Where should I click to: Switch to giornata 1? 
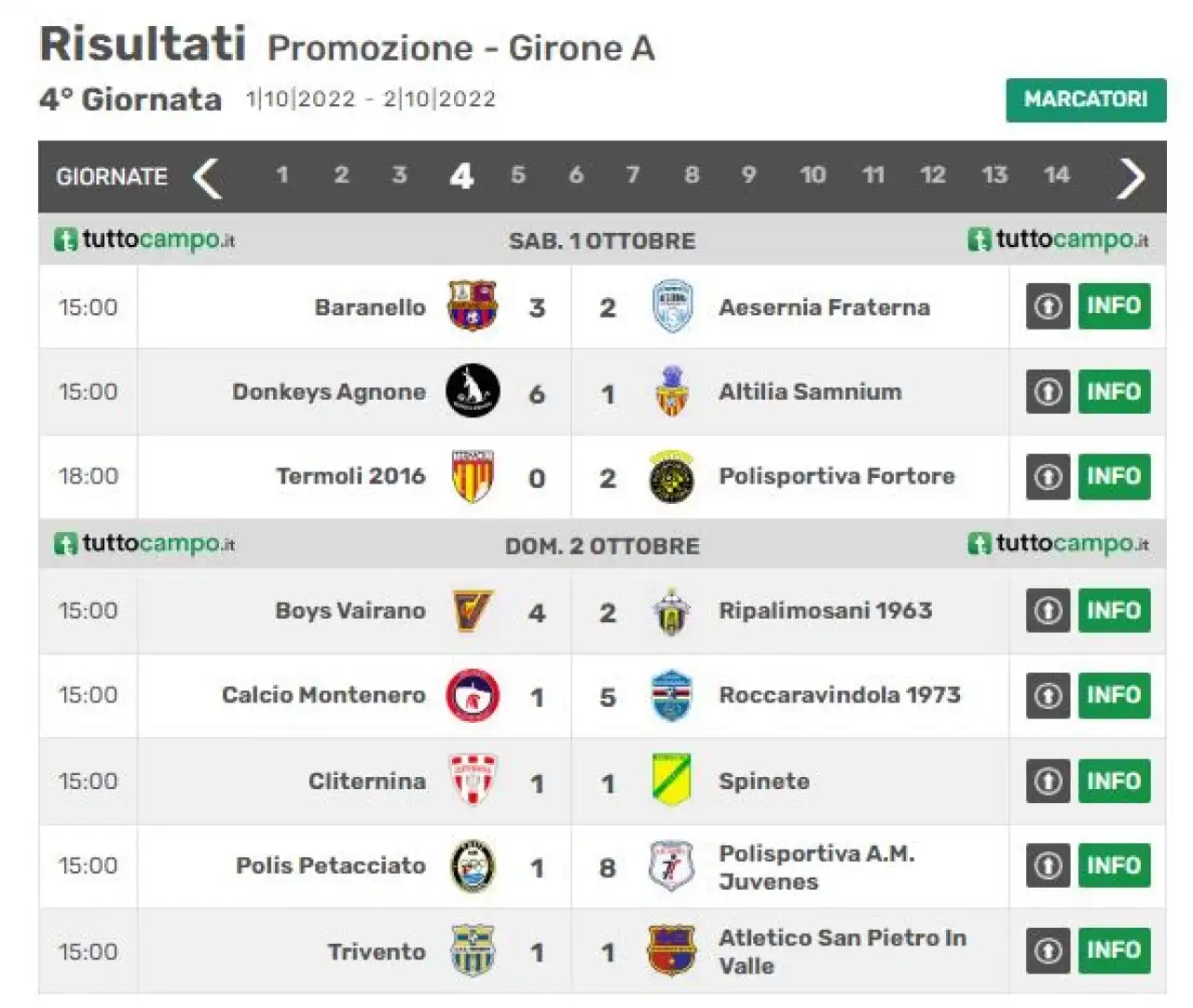[x=282, y=175]
